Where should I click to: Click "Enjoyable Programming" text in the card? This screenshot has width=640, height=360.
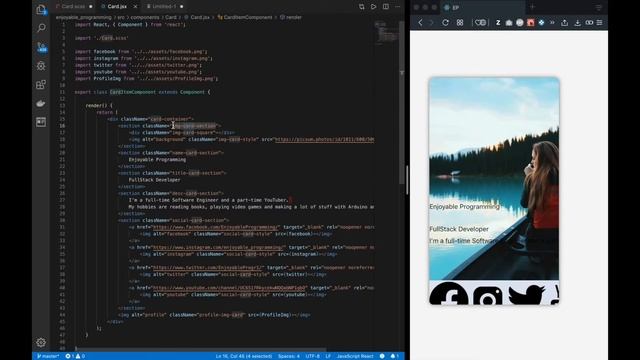(464, 207)
